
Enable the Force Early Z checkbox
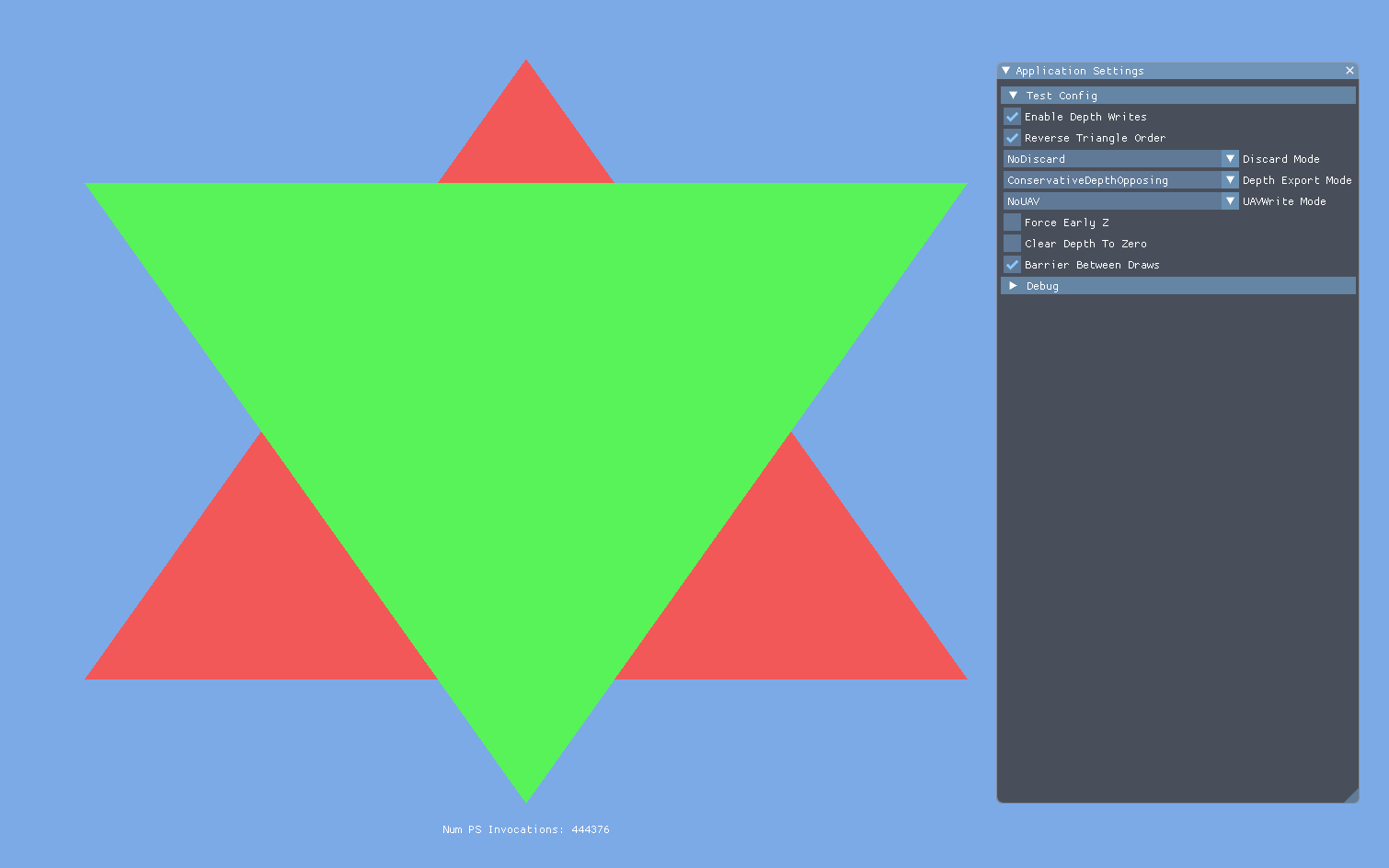coord(1012,223)
